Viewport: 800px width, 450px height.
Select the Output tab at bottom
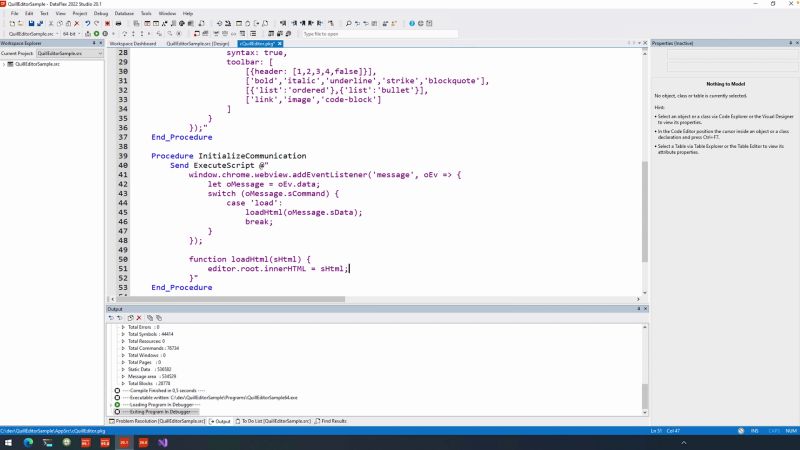(220, 421)
